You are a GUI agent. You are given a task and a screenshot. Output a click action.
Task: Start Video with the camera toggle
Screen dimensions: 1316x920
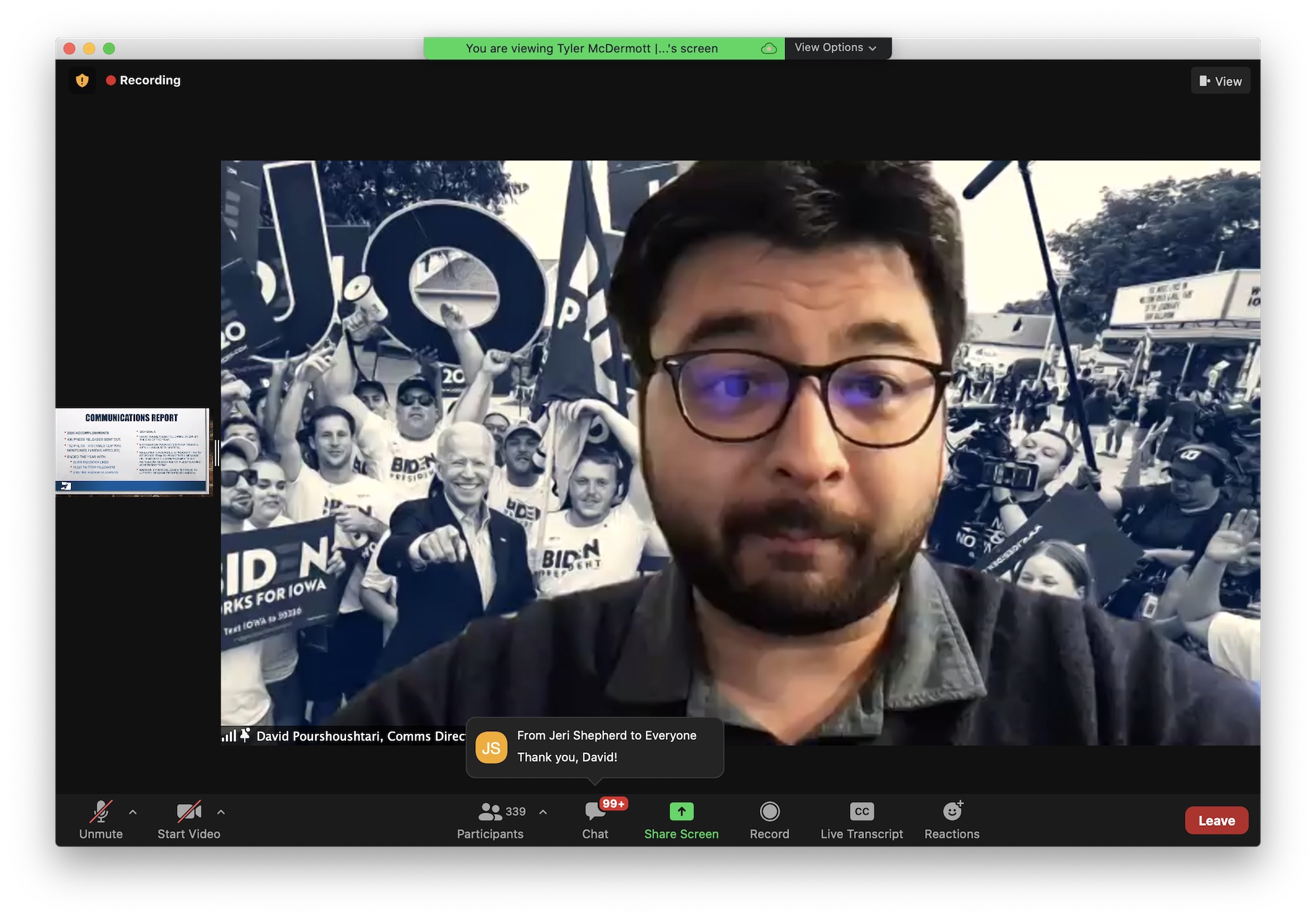[189, 820]
